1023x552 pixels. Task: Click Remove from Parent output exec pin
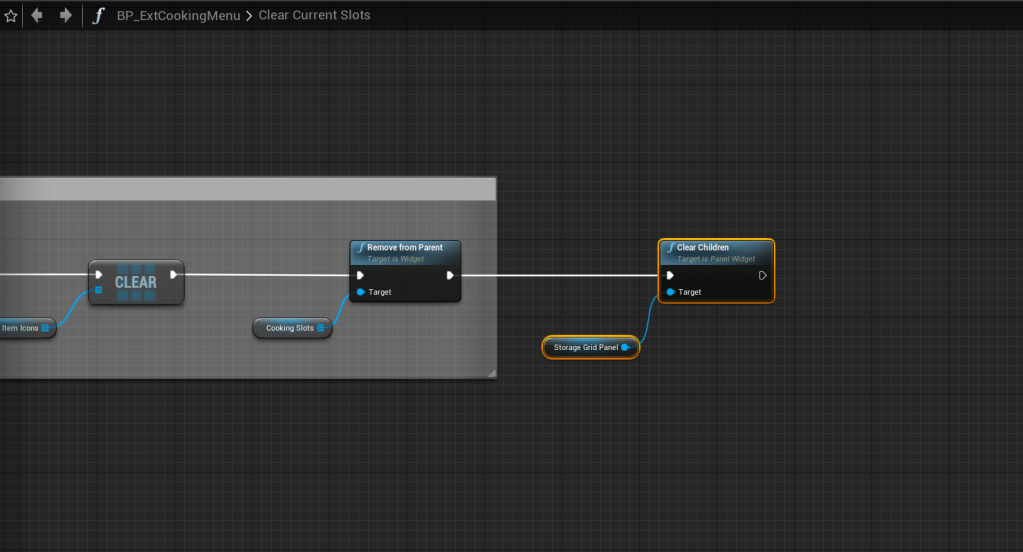pos(450,275)
